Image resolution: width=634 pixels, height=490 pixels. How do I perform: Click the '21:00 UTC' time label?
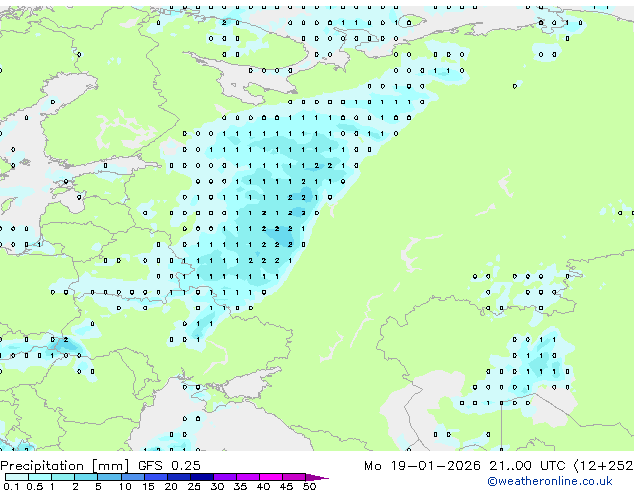tap(526, 466)
